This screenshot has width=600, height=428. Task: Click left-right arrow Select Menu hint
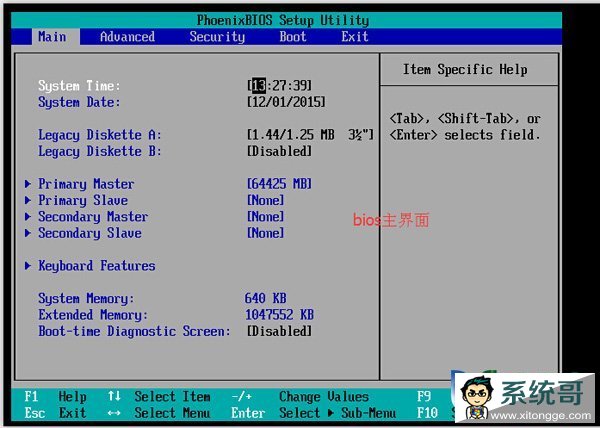pyautogui.click(x=159, y=413)
